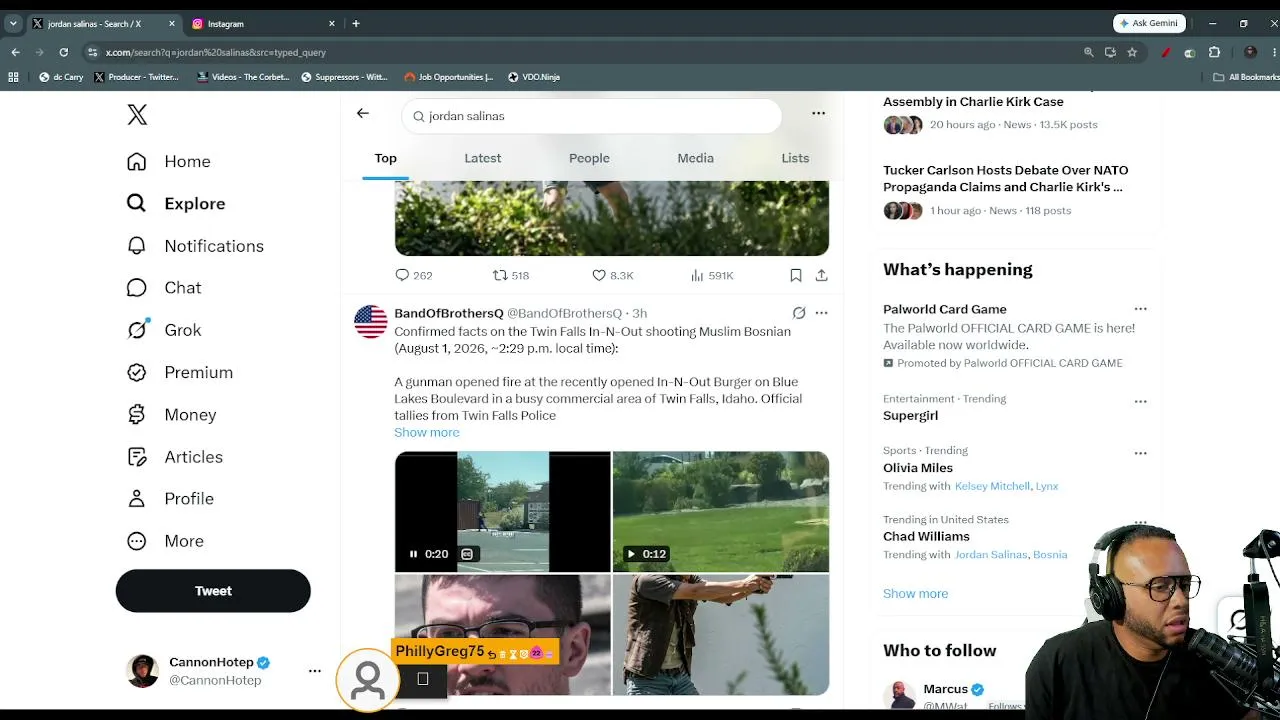Bookmark the post with 591K views
This screenshot has width=1280, height=720.
tap(796, 275)
